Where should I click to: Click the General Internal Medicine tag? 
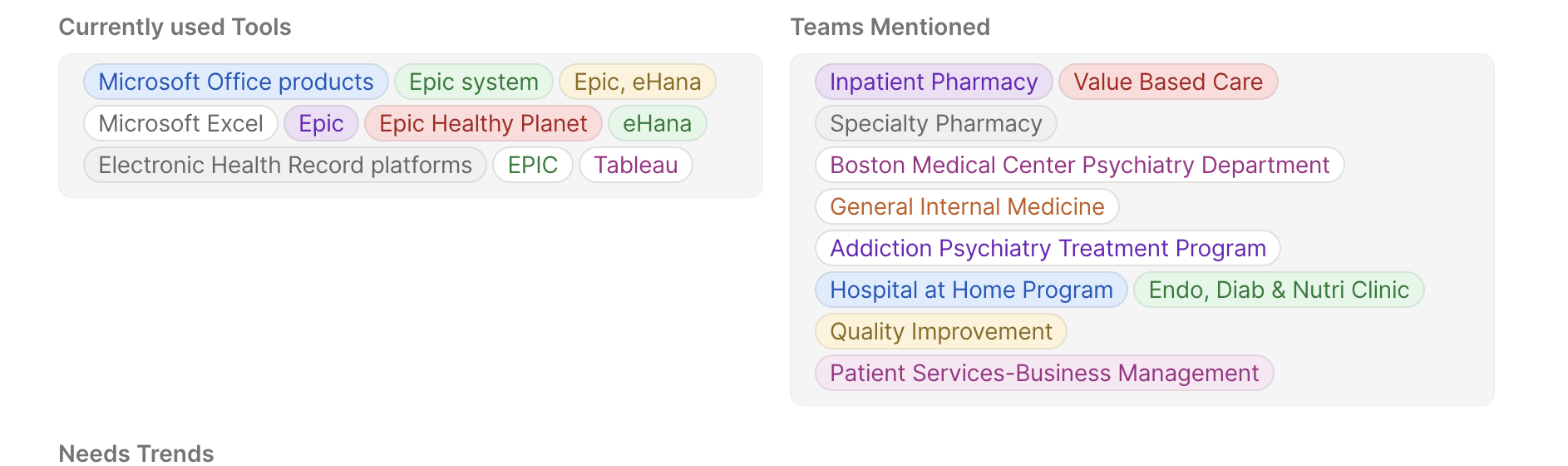pyautogui.click(x=967, y=206)
